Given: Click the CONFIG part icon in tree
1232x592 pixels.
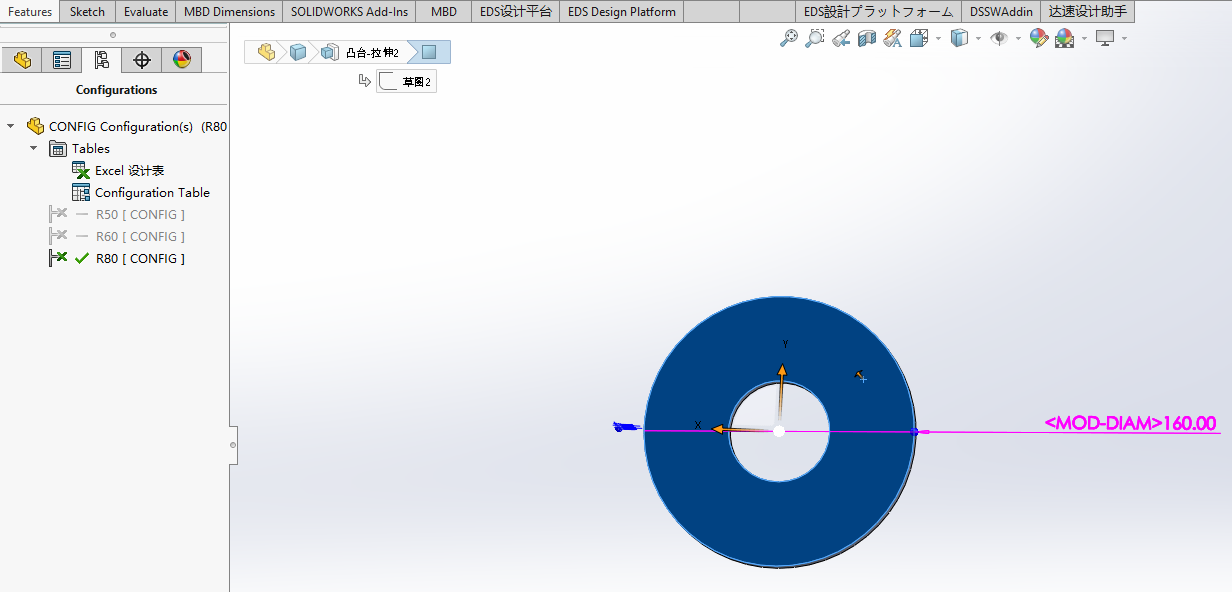Looking at the screenshot, I should (x=35, y=126).
